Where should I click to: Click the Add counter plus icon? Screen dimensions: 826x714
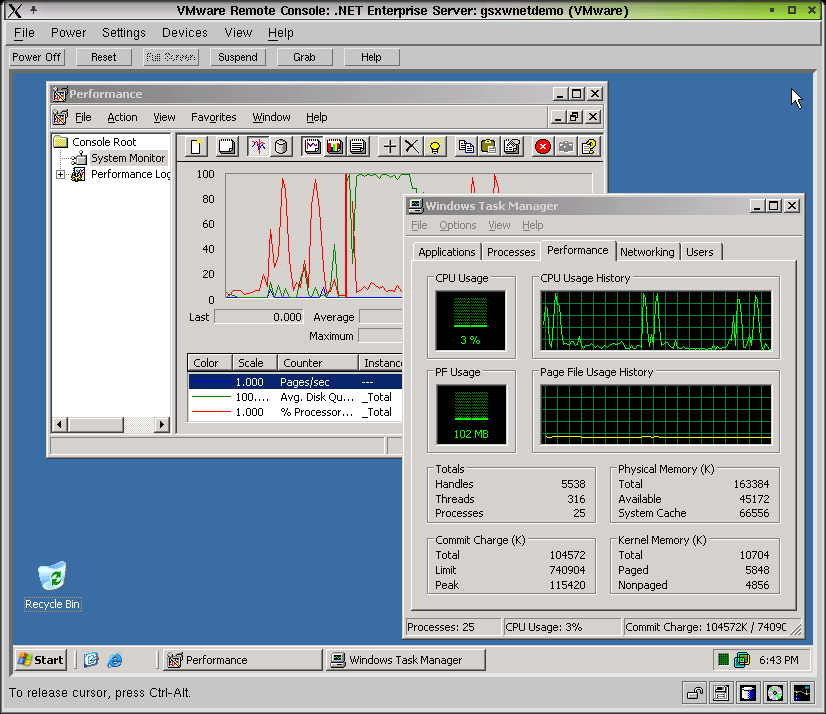click(x=389, y=146)
